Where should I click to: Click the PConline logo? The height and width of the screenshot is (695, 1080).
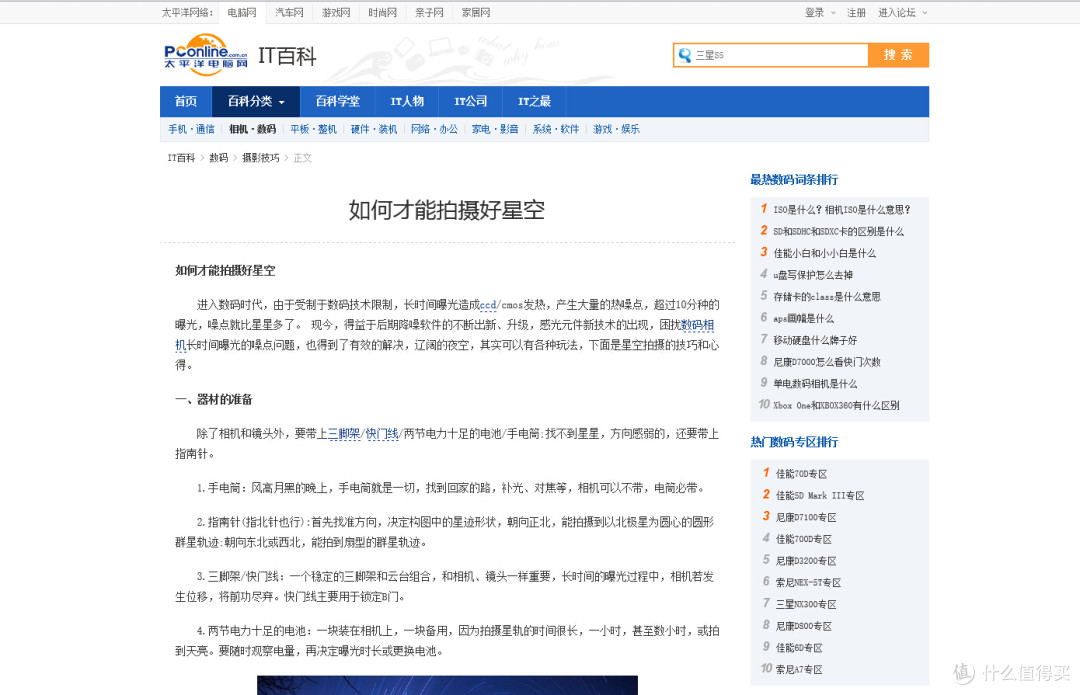(x=205, y=54)
